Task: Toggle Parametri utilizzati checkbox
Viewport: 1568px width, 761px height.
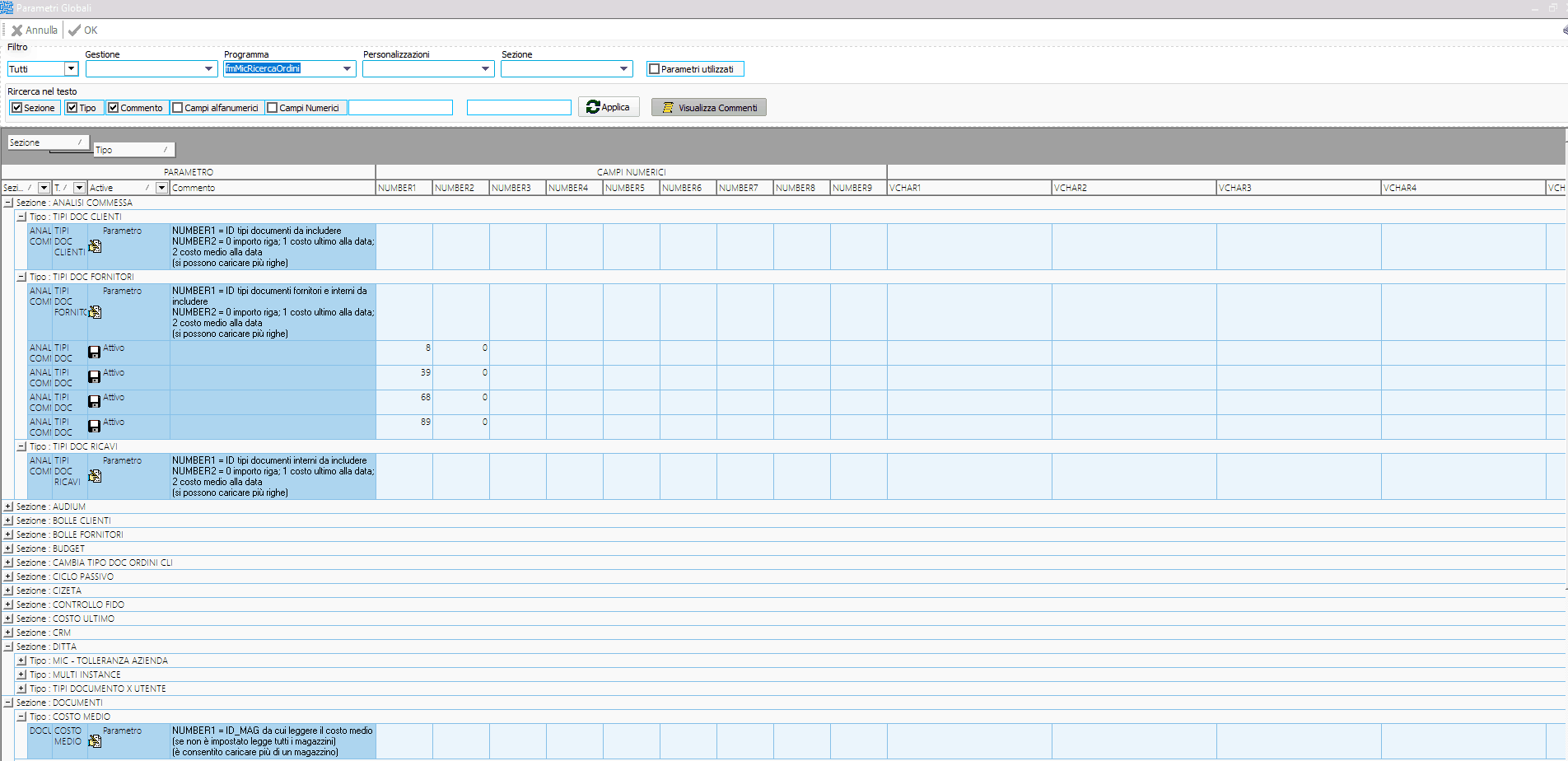Action: [x=654, y=69]
